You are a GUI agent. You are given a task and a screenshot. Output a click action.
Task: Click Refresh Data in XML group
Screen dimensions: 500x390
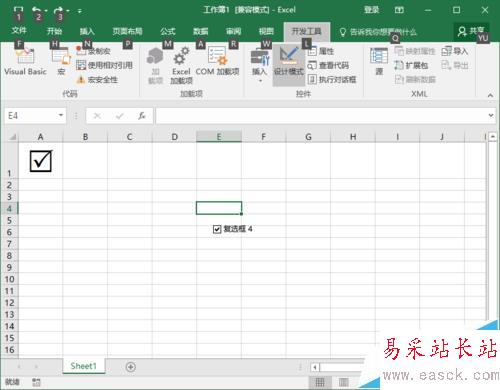[415, 79]
